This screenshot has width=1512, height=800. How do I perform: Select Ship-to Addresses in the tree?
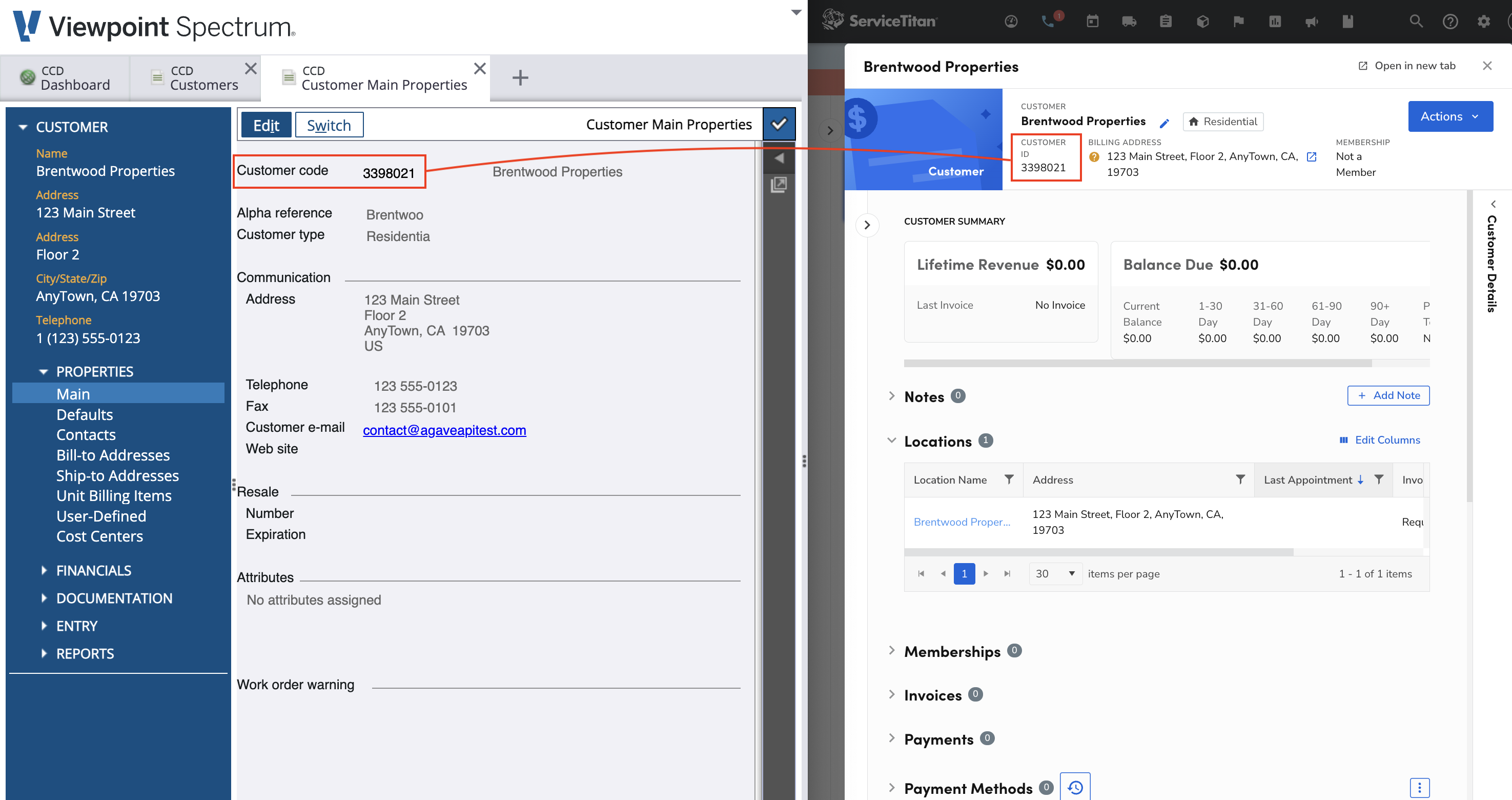pyautogui.click(x=117, y=476)
